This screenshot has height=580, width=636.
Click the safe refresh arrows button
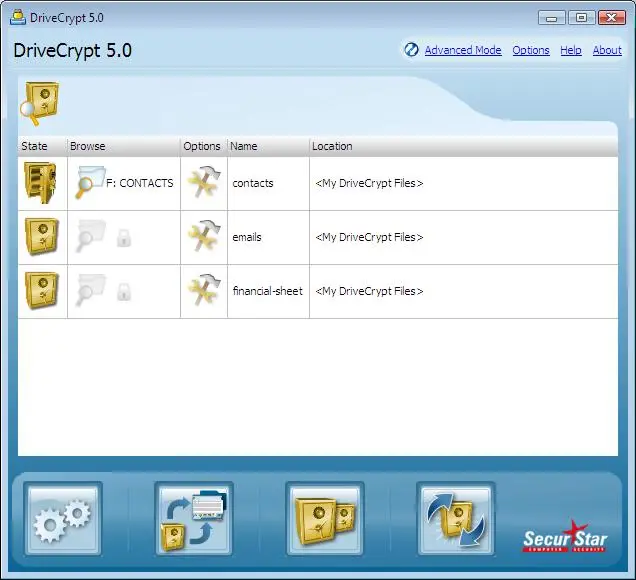tap(456, 519)
